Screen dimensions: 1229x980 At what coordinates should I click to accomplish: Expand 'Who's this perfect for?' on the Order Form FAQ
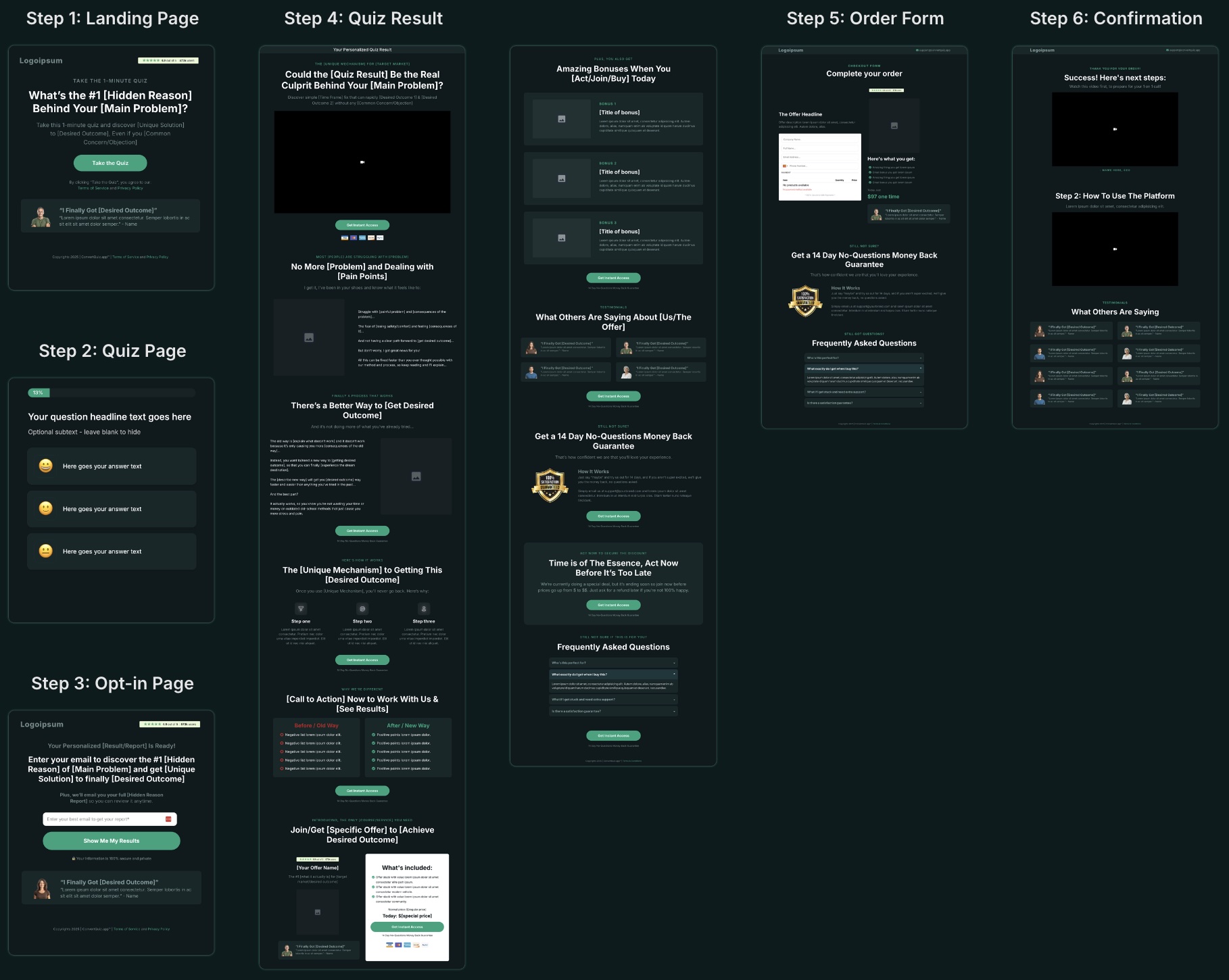(x=864, y=358)
